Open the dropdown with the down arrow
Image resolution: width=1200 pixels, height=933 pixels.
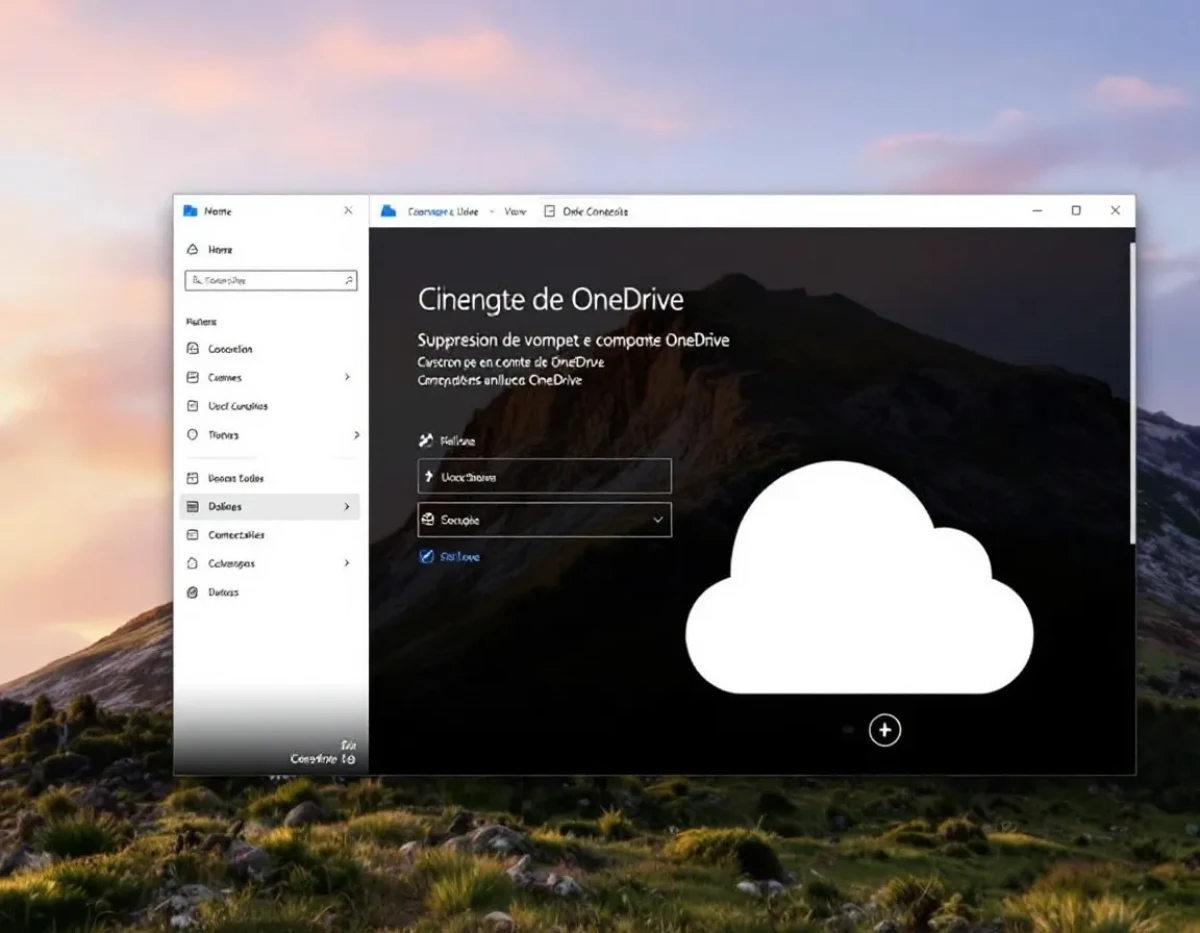coord(544,520)
